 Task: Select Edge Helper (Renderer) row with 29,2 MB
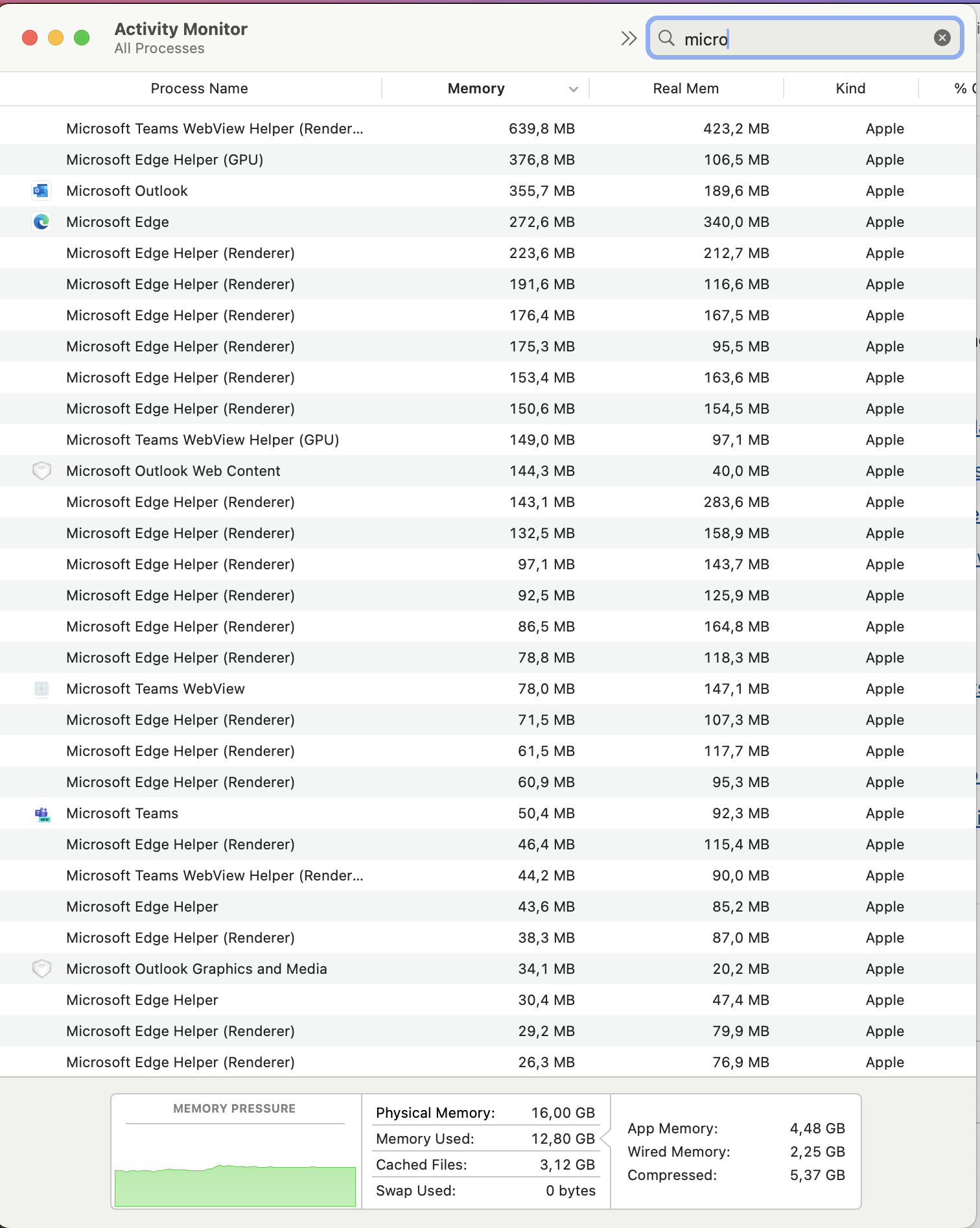click(x=488, y=1031)
